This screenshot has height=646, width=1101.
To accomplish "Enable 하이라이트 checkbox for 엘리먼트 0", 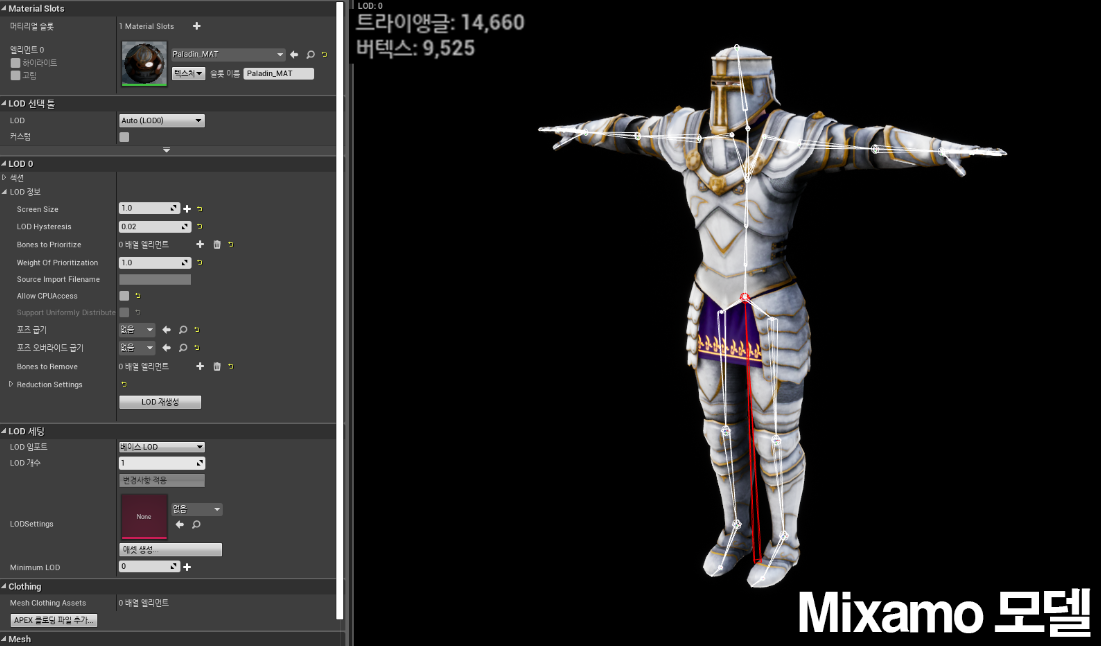I will (x=15, y=62).
